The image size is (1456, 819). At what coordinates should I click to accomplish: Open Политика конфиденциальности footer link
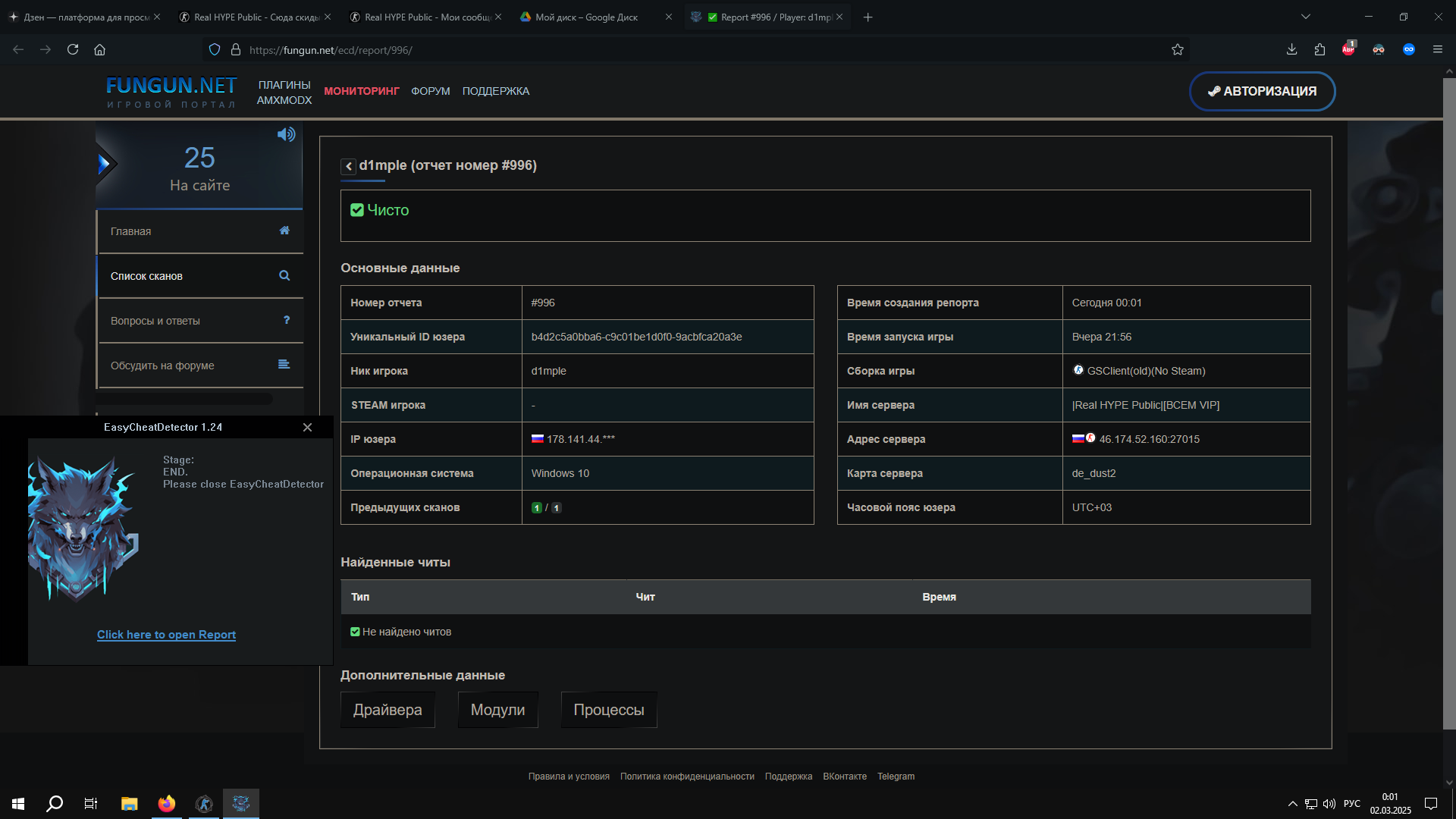point(687,777)
